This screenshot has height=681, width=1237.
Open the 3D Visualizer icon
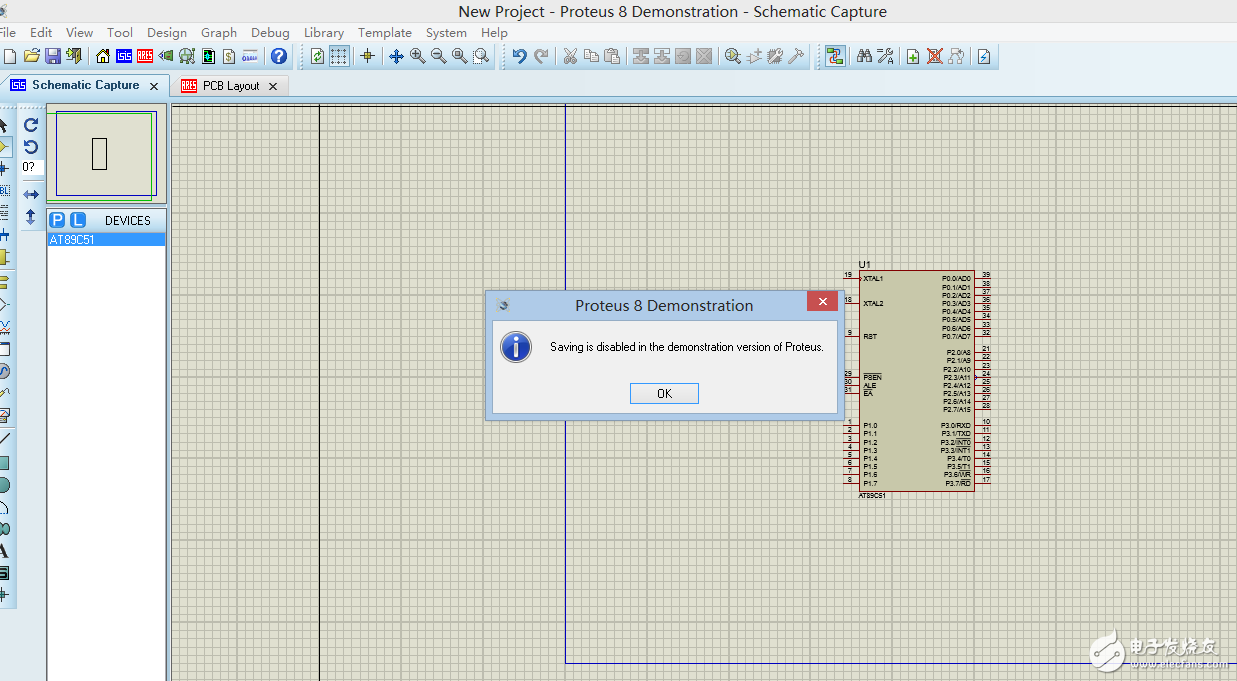[166, 56]
